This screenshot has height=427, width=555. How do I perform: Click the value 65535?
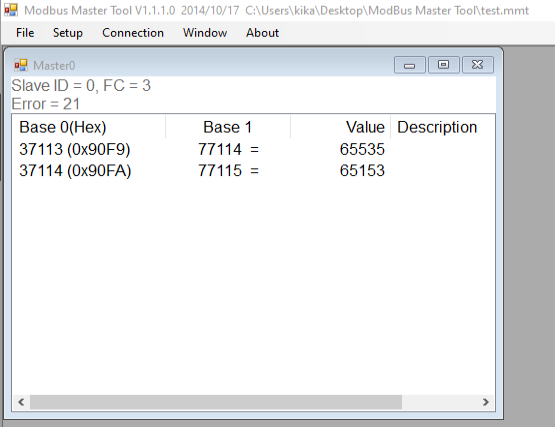click(x=362, y=149)
